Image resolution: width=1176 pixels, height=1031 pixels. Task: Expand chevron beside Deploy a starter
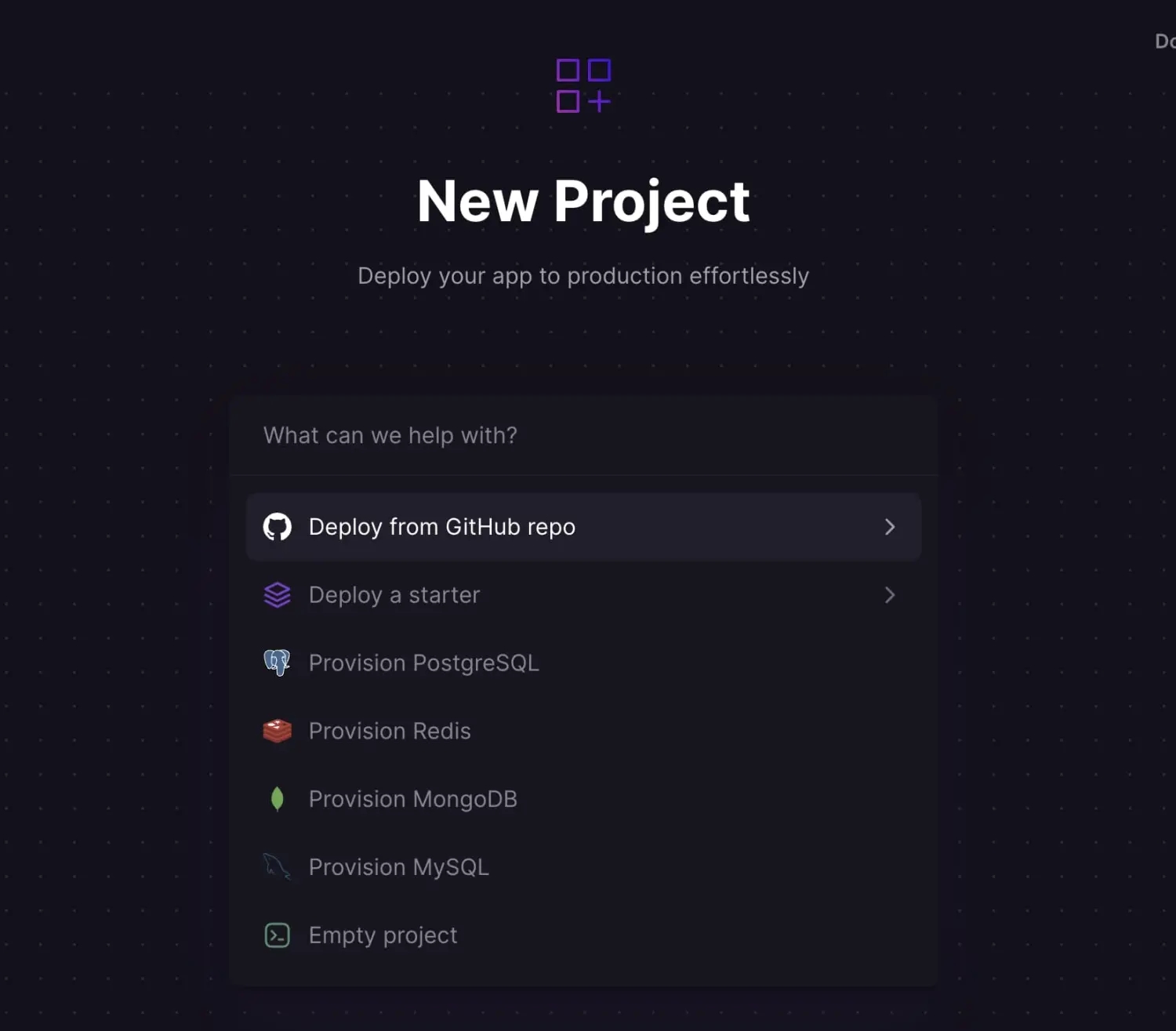[x=890, y=595]
